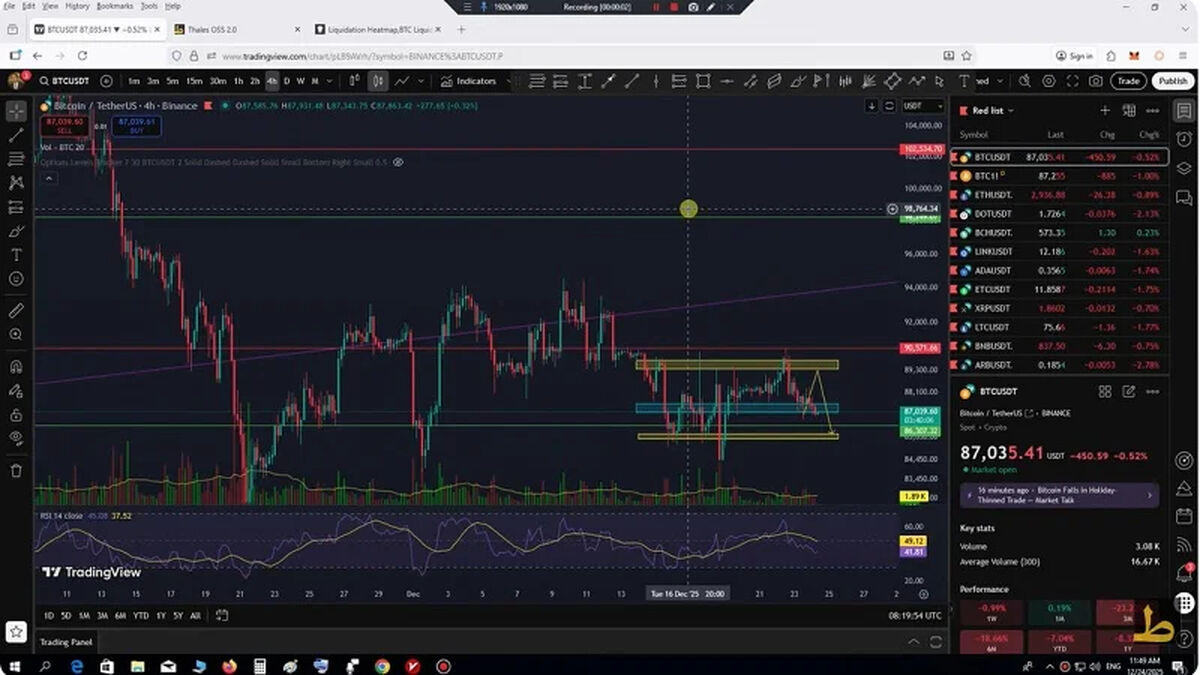
Task: Click the text T favorite drawing tool
Action: pos(964,81)
